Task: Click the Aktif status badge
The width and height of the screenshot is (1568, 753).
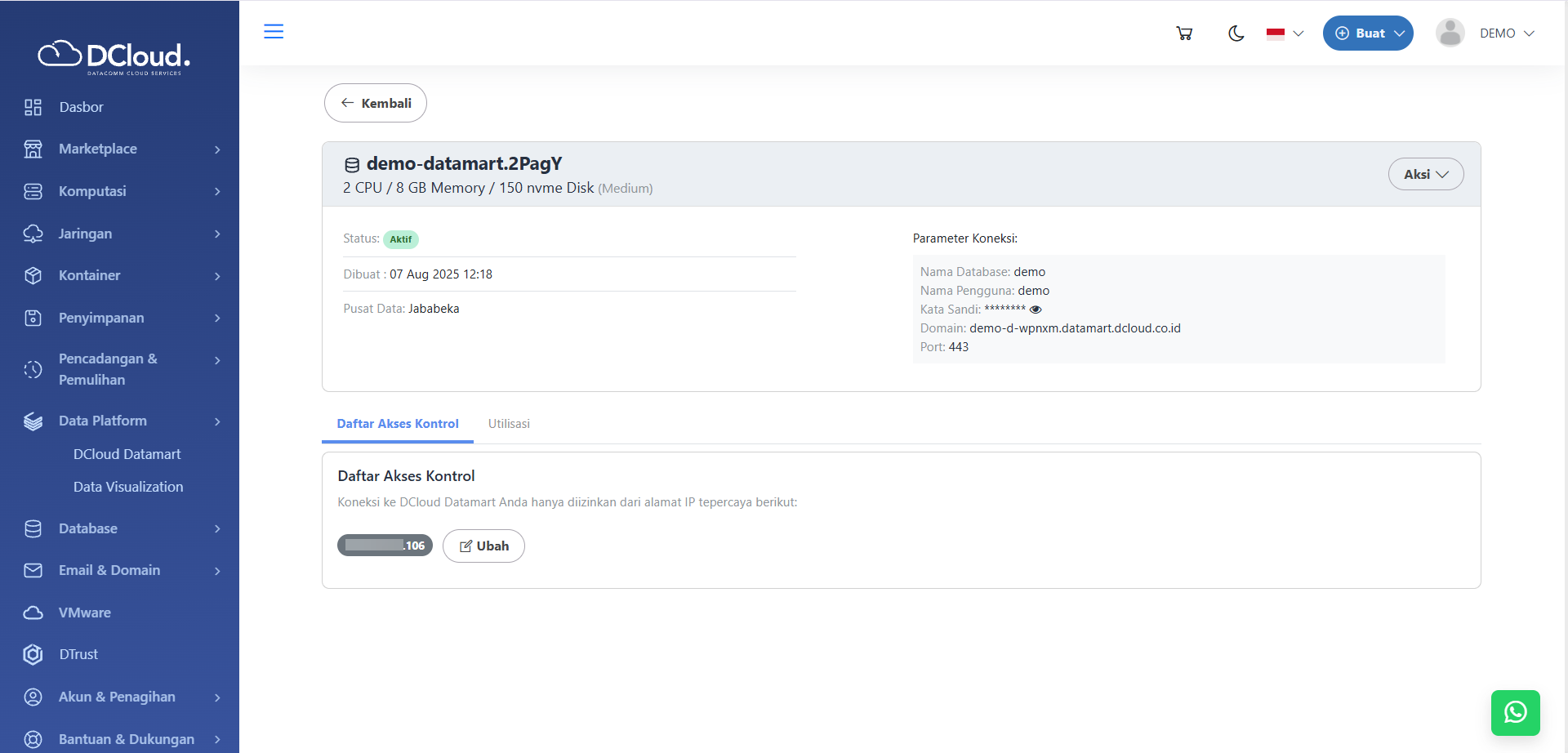Action: pyautogui.click(x=400, y=239)
